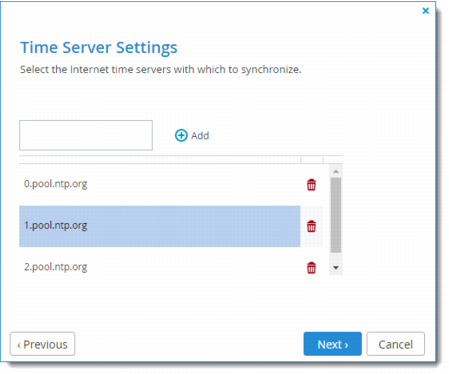This screenshot has width=449, height=374.
Task: Click scrollbar track below the thumb
Action: pos(336,257)
